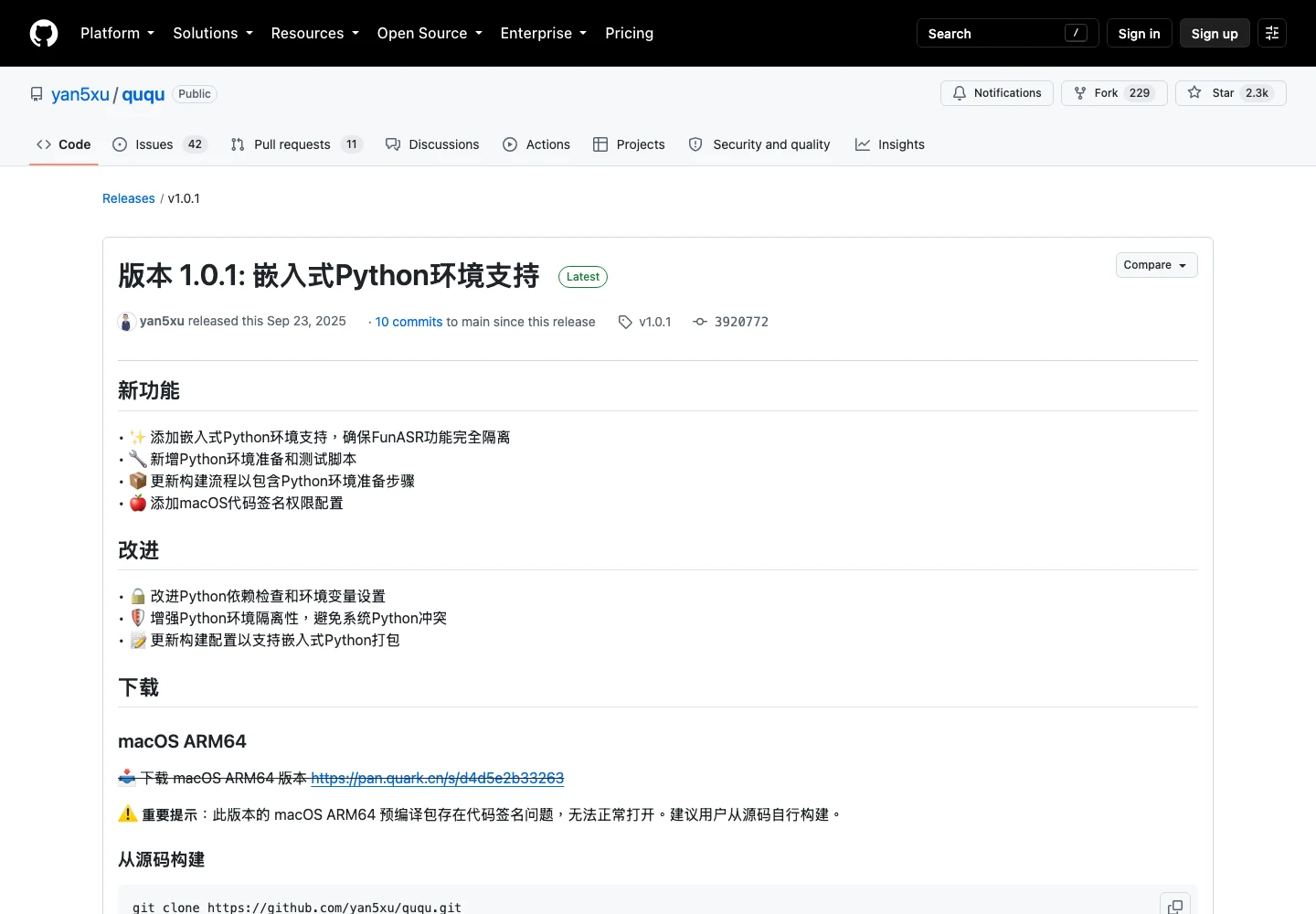Go back to Releases breadcrumb
Viewport: 1316px width, 914px height.
pyautogui.click(x=129, y=198)
